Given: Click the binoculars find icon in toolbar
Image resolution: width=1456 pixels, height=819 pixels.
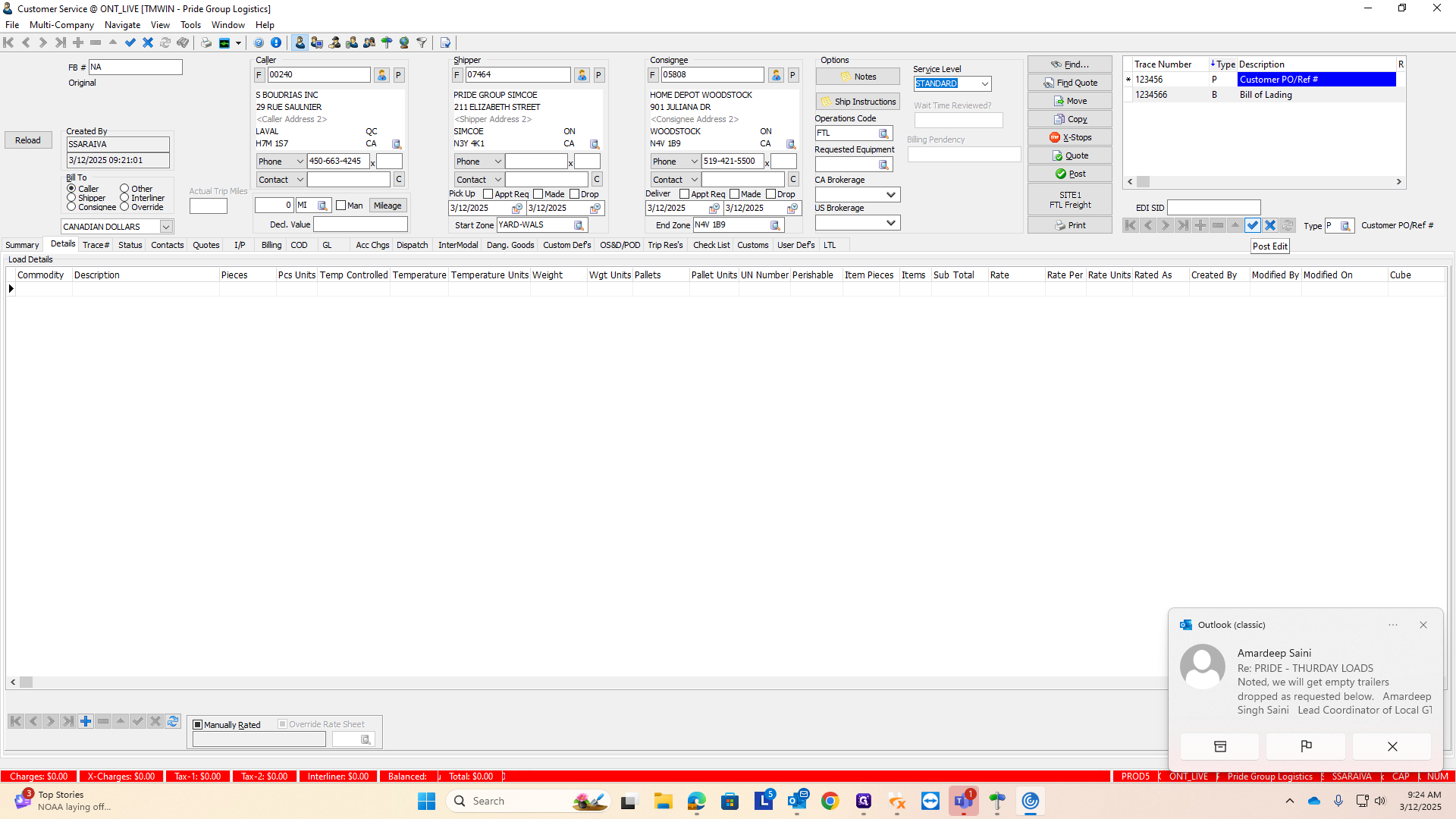Looking at the screenshot, I should point(183,42).
